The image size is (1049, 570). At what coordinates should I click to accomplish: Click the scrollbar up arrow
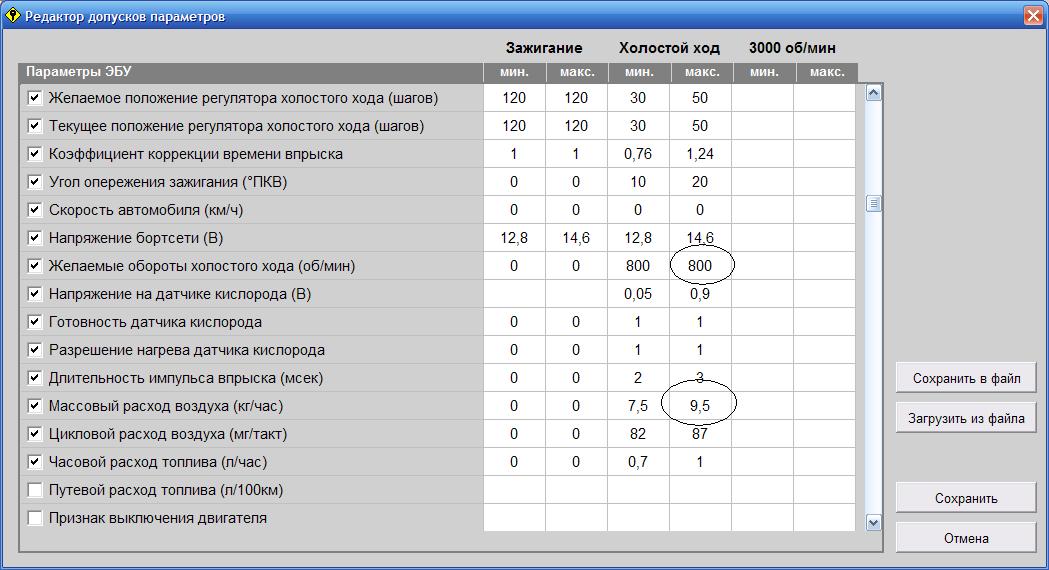(x=873, y=93)
